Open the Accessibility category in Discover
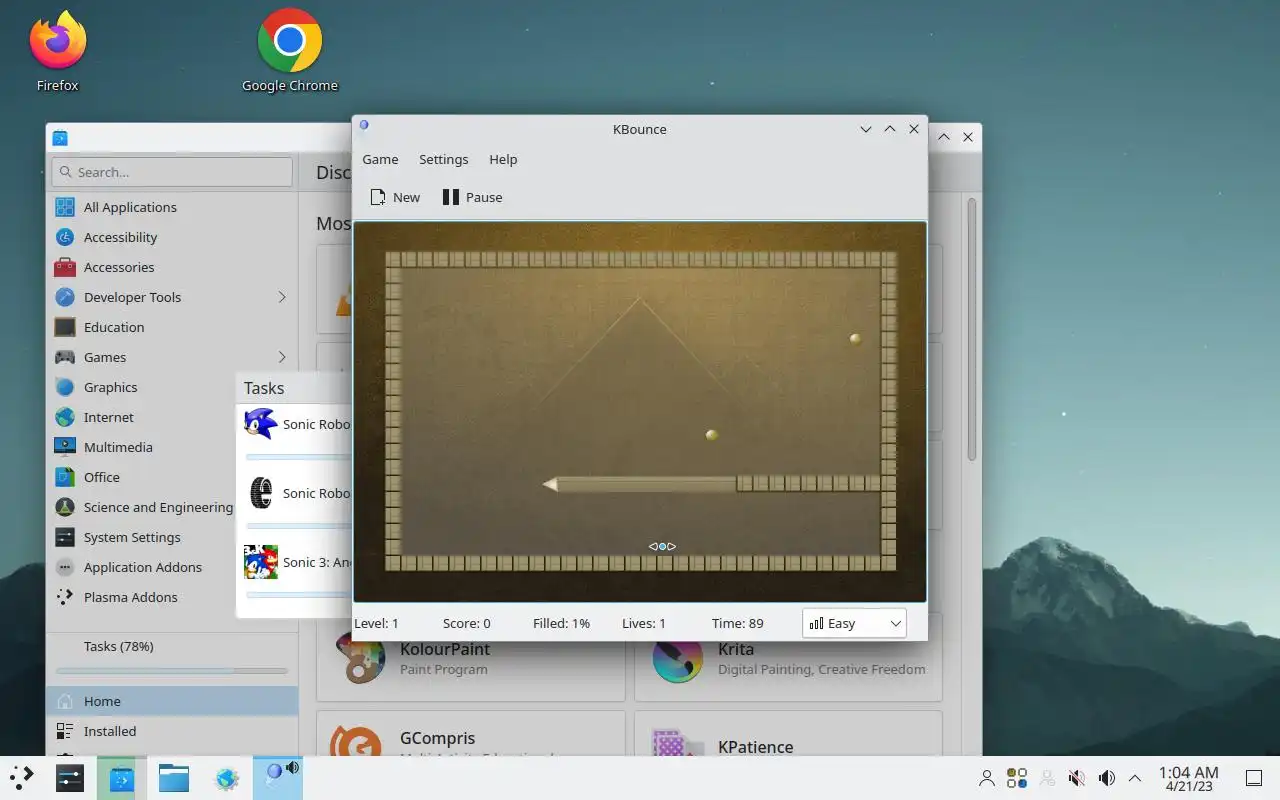1280x800 pixels. pos(172,237)
